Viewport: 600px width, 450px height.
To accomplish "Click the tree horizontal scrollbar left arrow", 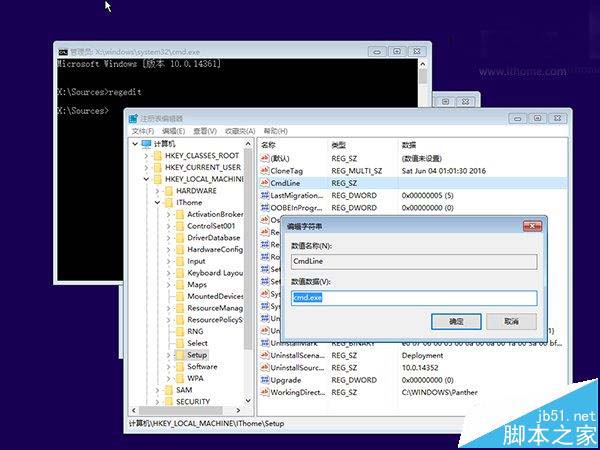I will point(134,410).
